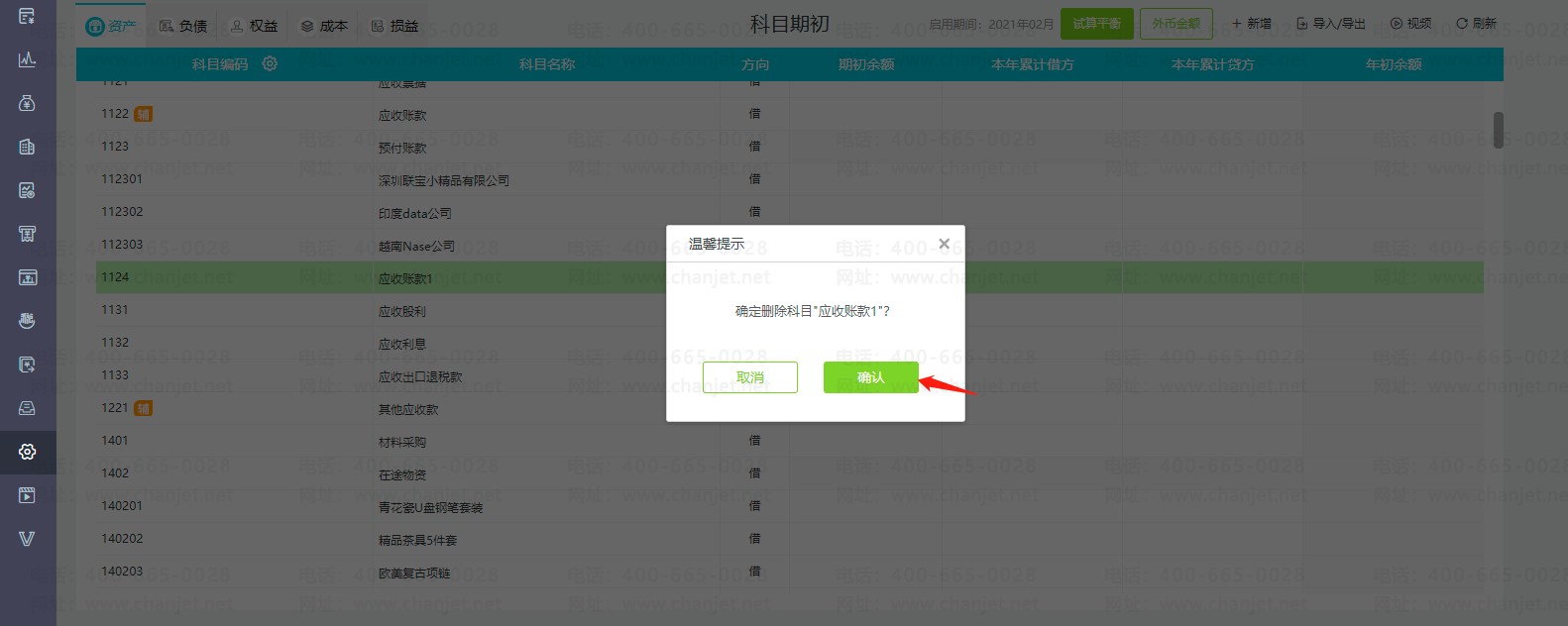Click the 启用期间: 2021年02月 label
The width and height of the screenshot is (1568, 626).
point(991,24)
